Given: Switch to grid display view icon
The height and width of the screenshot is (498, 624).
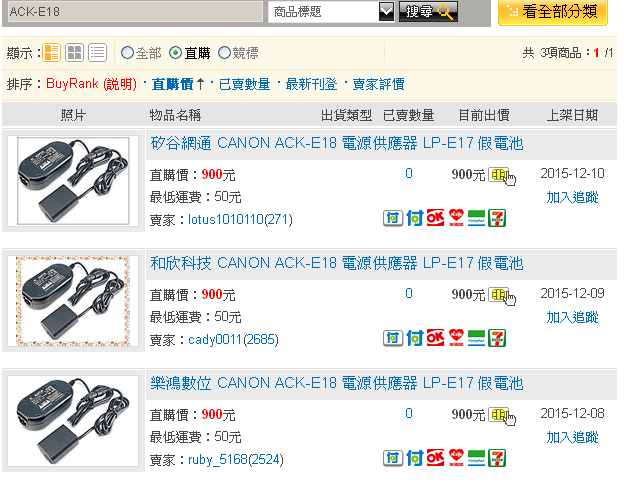Looking at the screenshot, I should tap(74, 53).
